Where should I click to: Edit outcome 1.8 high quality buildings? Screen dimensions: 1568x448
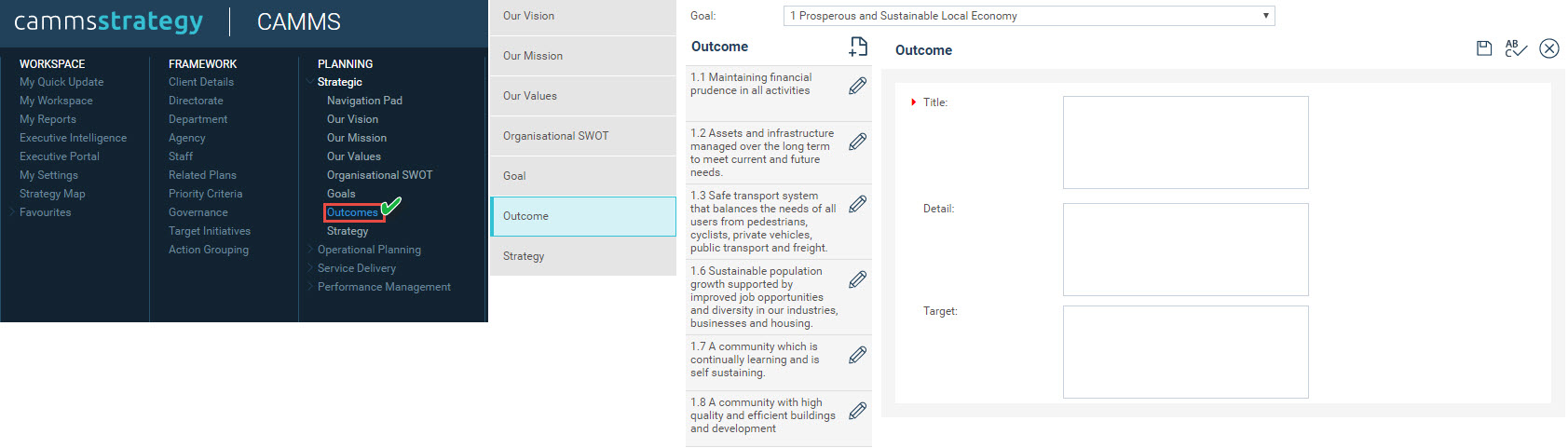[858, 411]
